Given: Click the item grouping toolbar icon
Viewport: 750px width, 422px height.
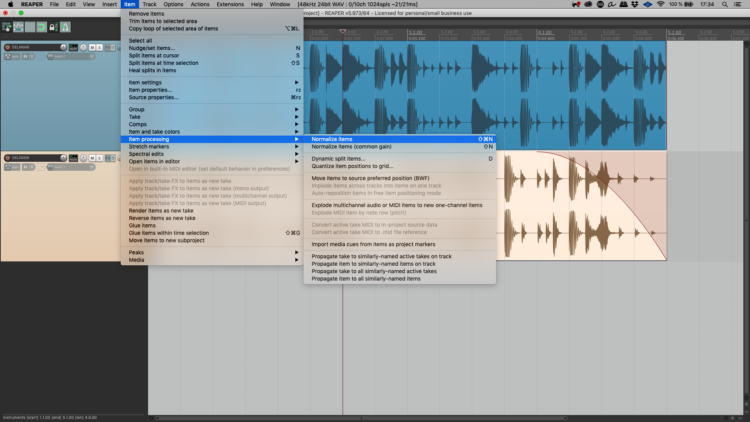Looking at the screenshot, I should (6, 27).
